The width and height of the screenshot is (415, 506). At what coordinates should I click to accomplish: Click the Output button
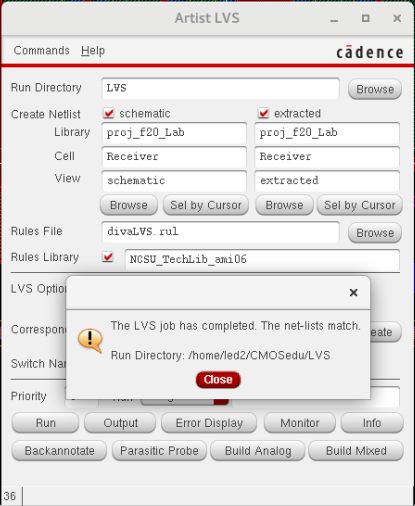pyautogui.click(x=120, y=423)
